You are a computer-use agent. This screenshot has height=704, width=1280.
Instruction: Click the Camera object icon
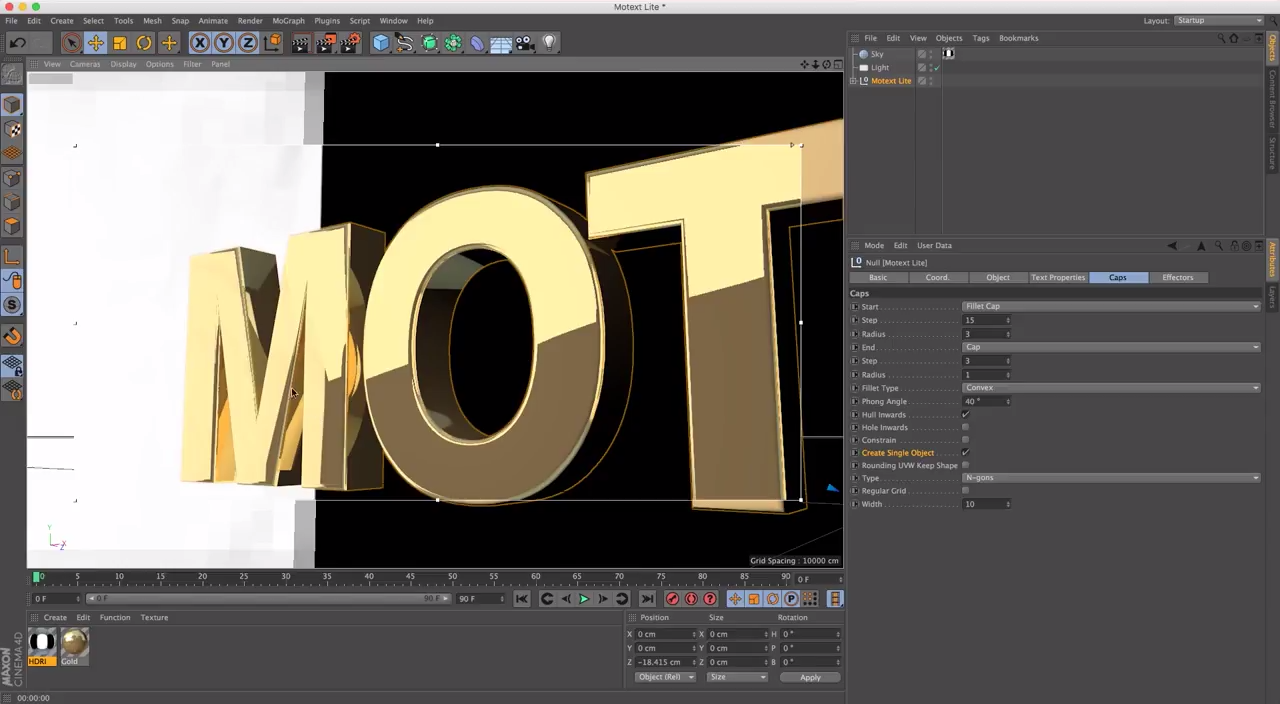tap(524, 43)
